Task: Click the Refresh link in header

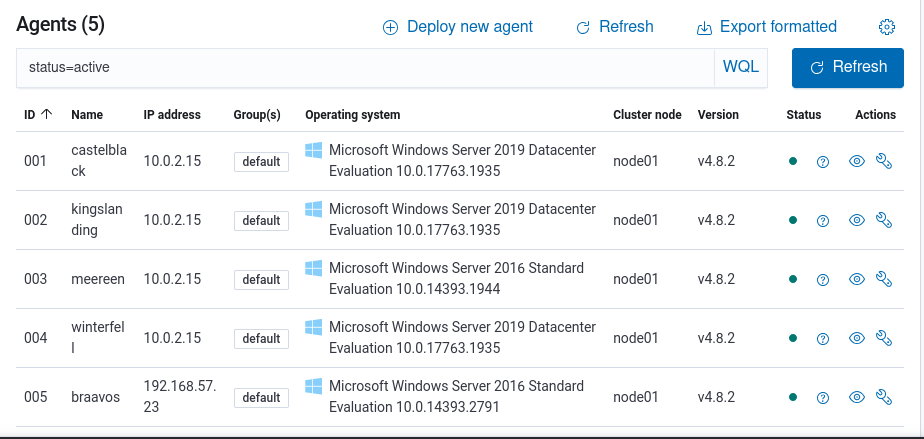Action: tap(615, 27)
